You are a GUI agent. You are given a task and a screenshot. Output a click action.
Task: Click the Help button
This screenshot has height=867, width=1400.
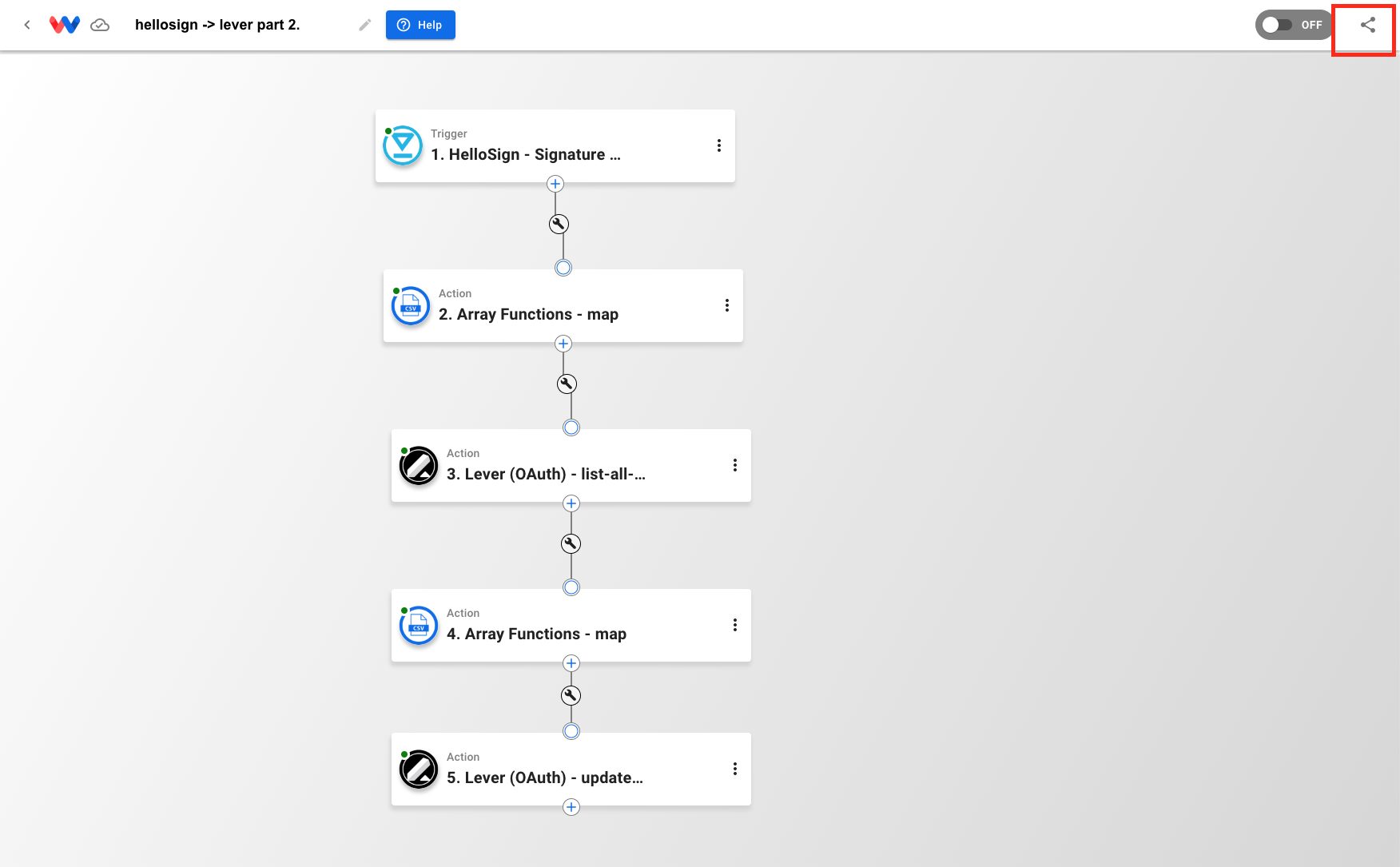pos(420,25)
